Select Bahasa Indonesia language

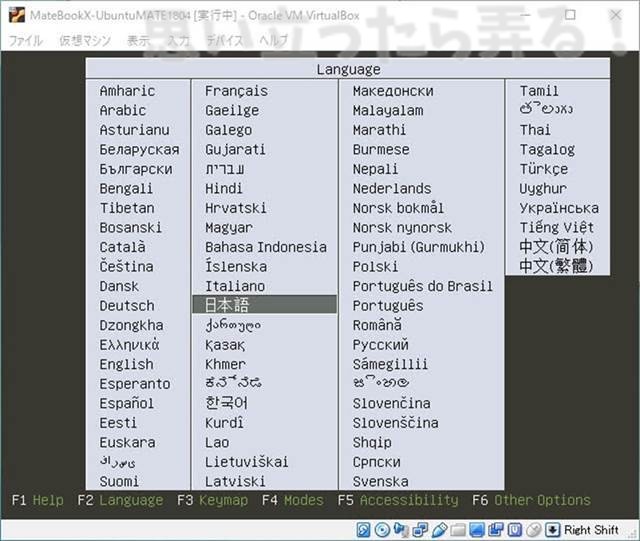[266, 247]
